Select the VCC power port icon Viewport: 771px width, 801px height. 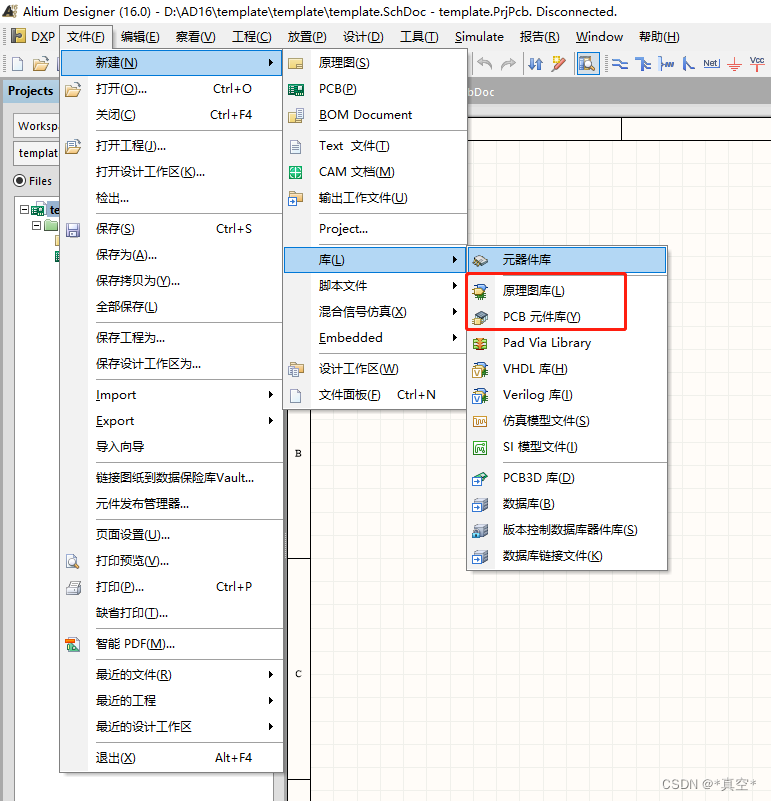pyautogui.click(x=757, y=63)
